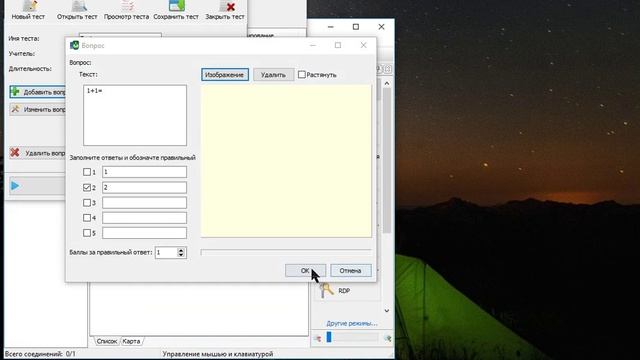Enable the Растянуть checkbox

(302, 74)
